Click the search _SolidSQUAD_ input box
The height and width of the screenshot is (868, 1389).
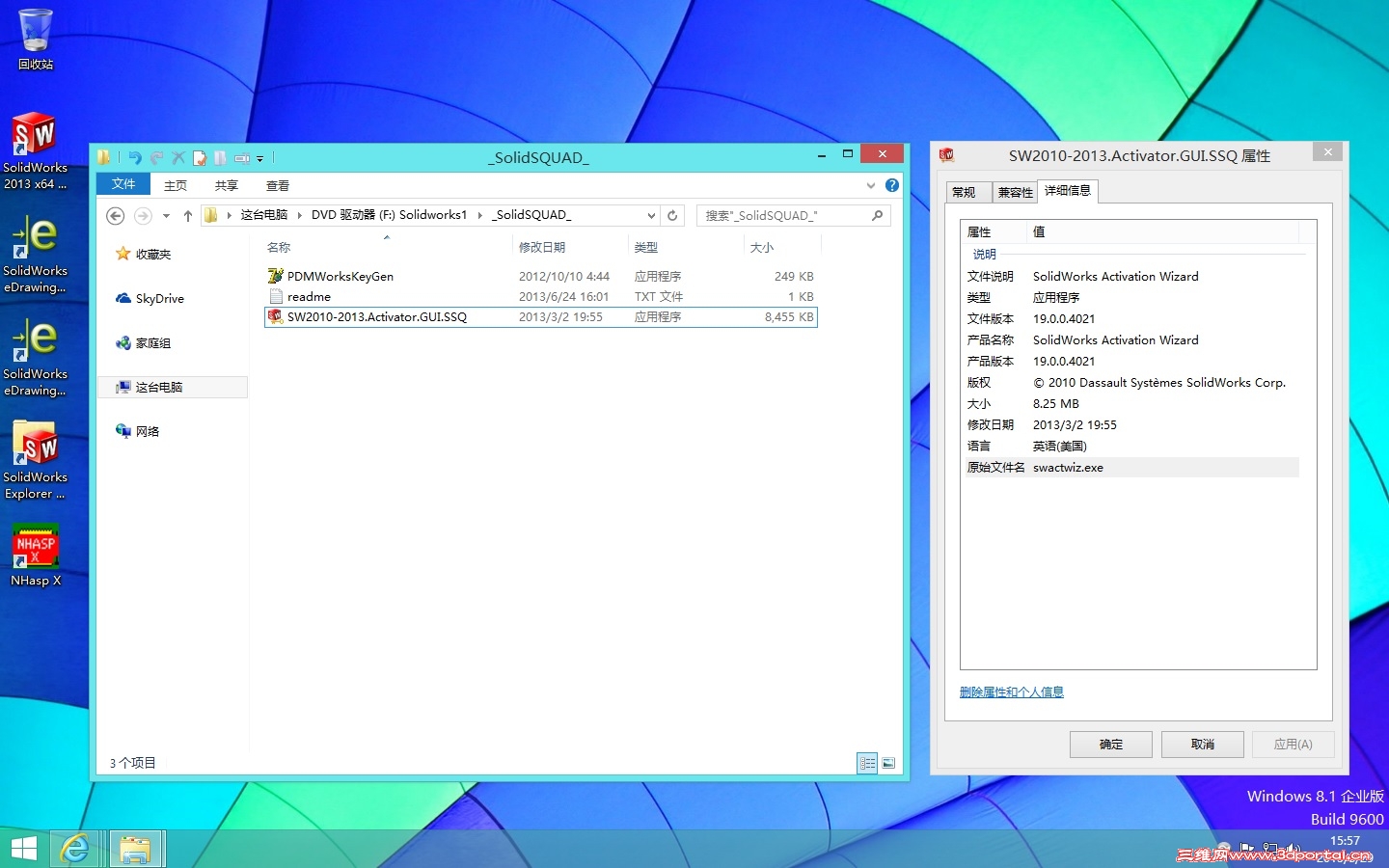pyautogui.click(x=785, y=215)
